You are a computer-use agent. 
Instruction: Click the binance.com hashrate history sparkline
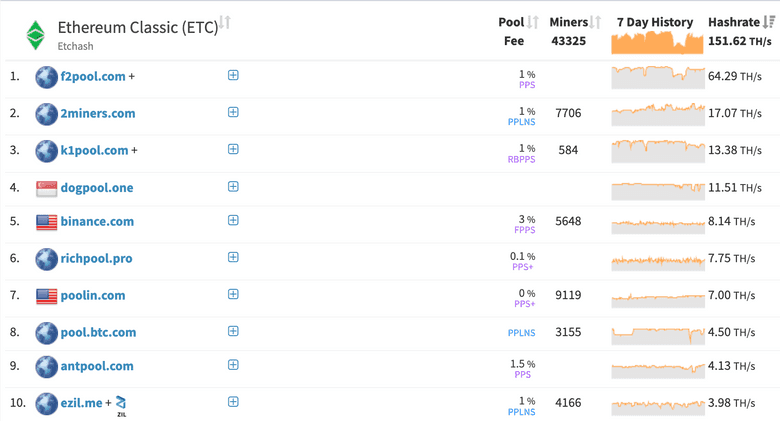tap(657, 223)
